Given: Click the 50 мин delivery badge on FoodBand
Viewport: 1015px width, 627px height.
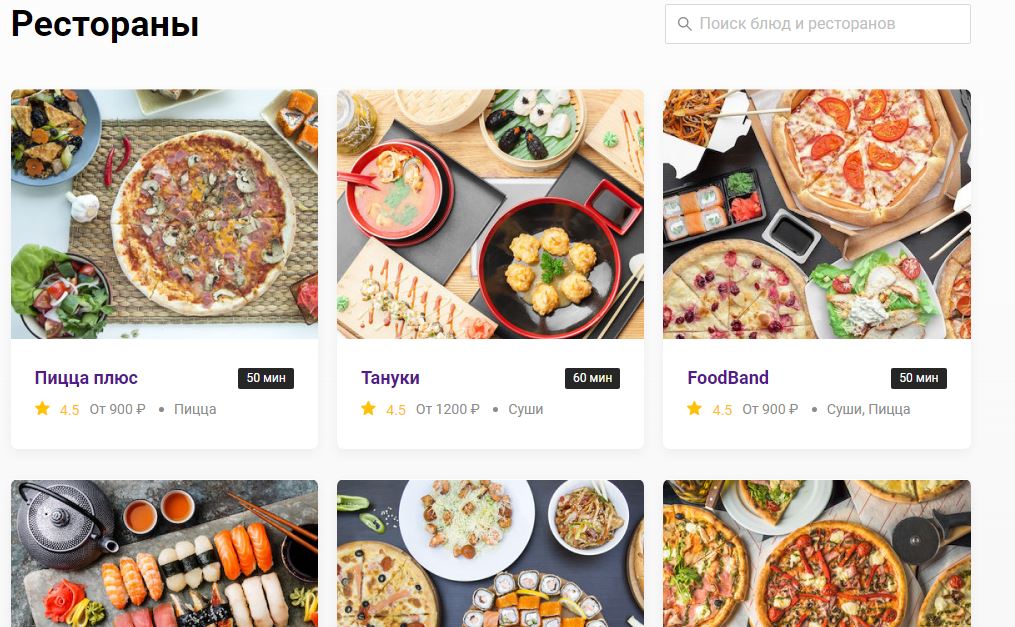Looking at the screenshot, I should coord(918,378).
